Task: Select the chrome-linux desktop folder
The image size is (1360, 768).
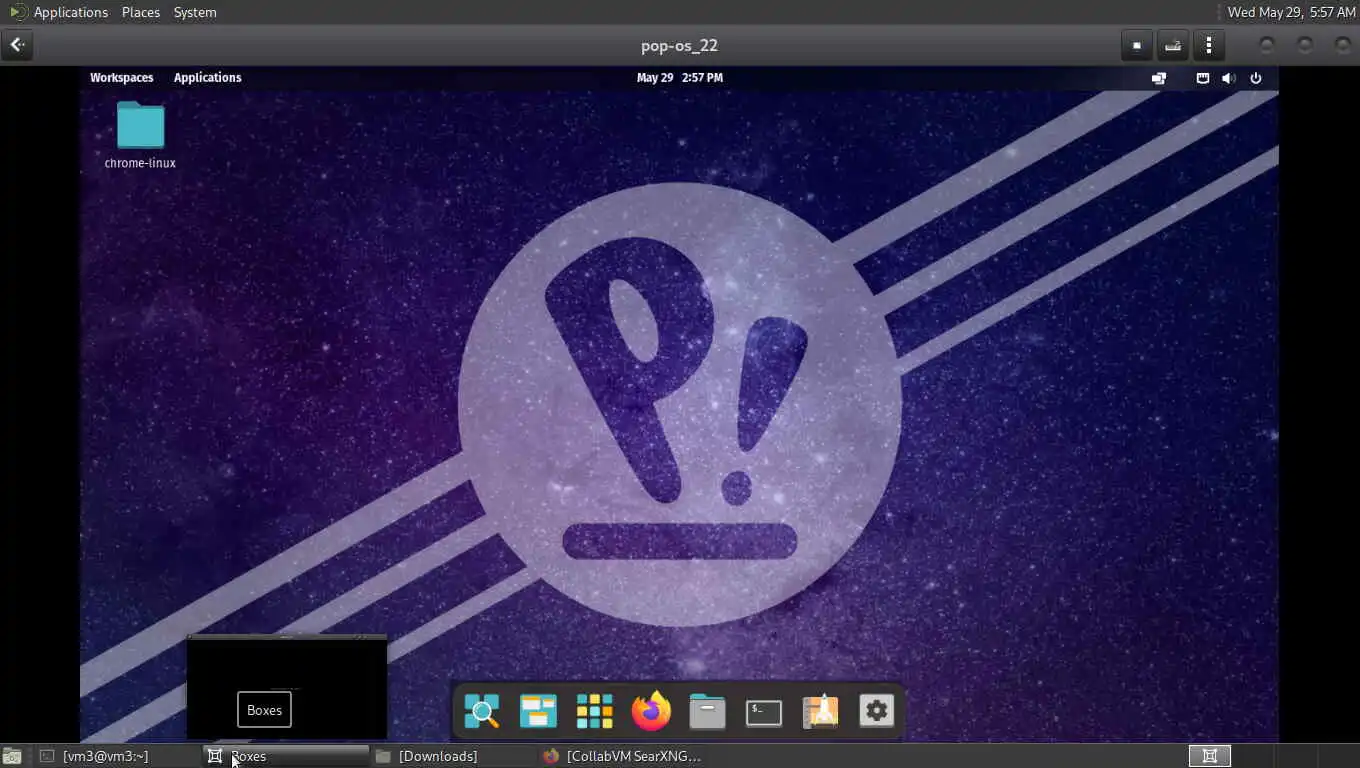Action: [140, 135]
